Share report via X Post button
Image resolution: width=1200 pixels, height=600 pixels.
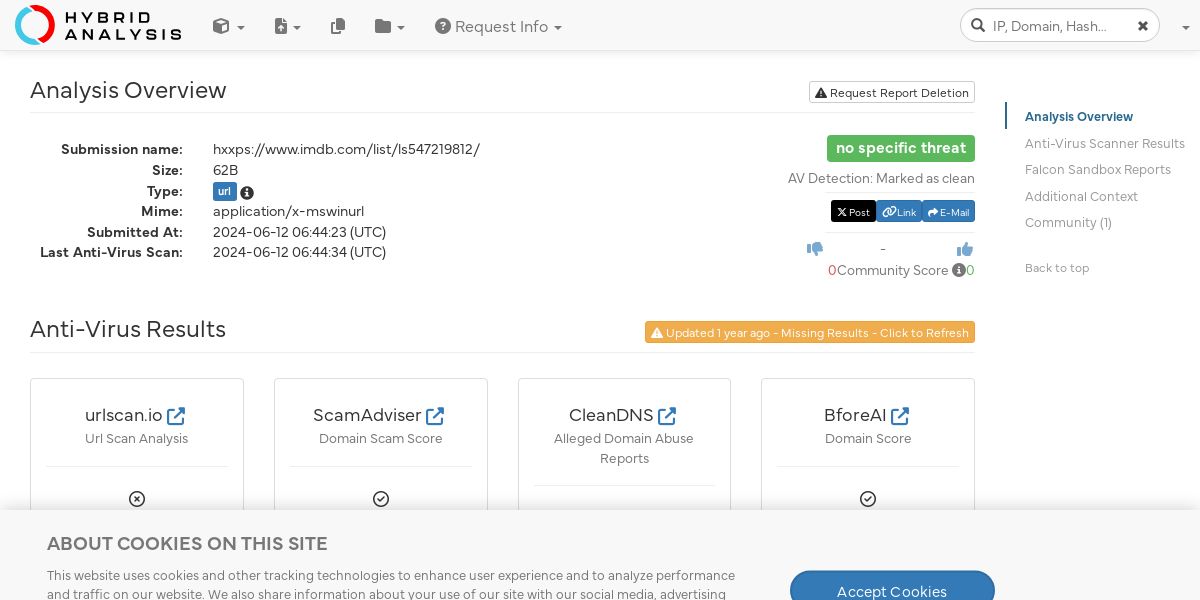pos(853,212)
